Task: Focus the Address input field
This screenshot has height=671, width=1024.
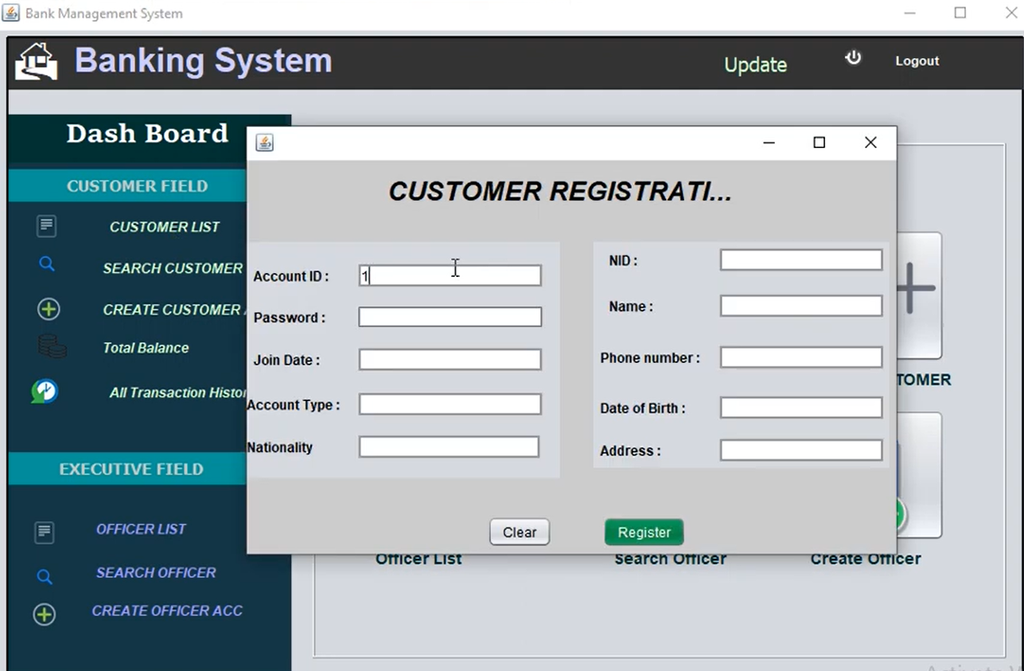Action: (x=801, y=450)
